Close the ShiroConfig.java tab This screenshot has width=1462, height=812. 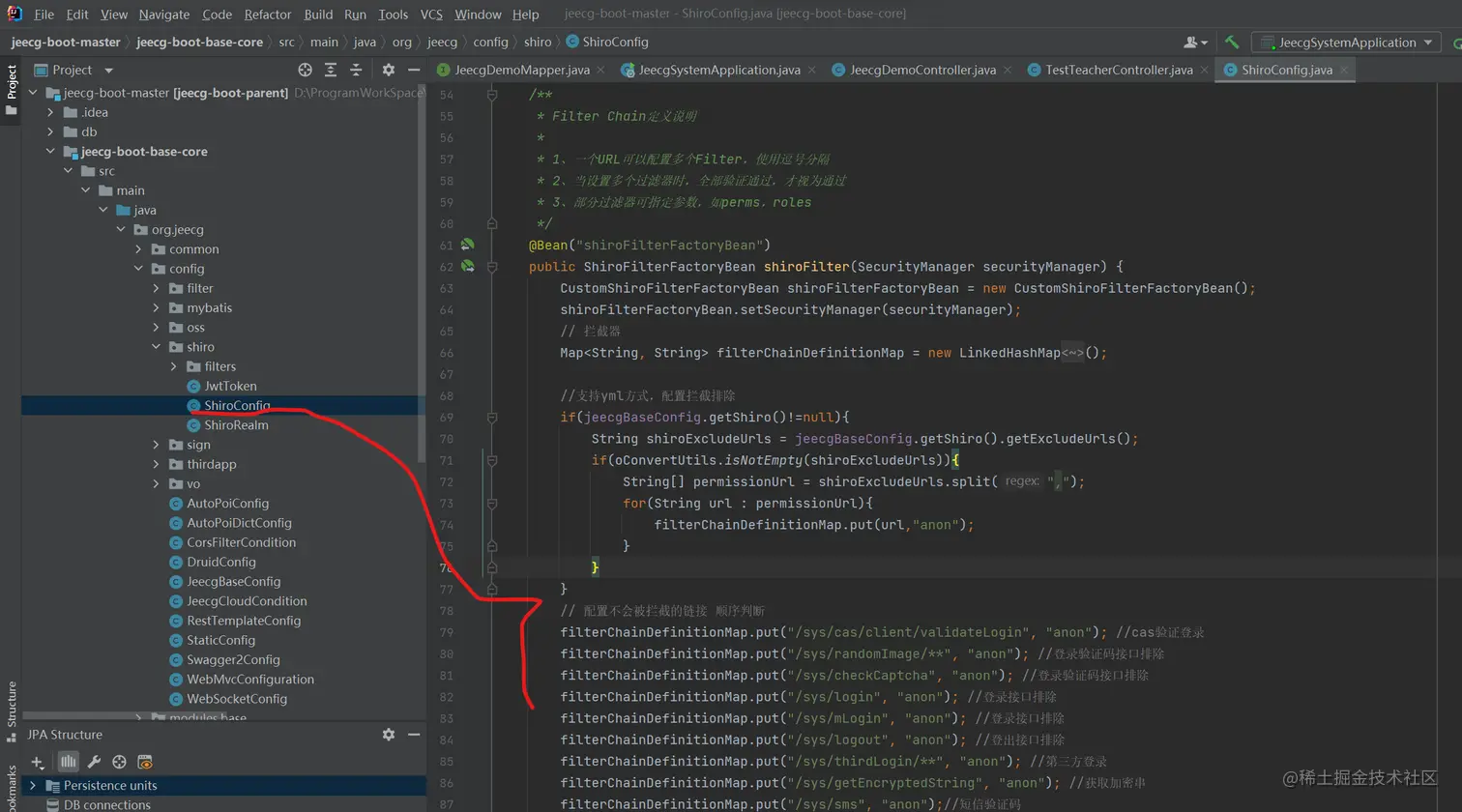pyautogui.click(x=1343, y=70)
